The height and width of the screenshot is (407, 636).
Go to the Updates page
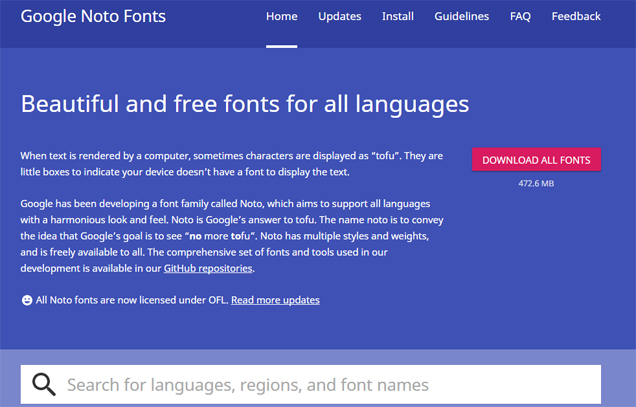point(339,17)
